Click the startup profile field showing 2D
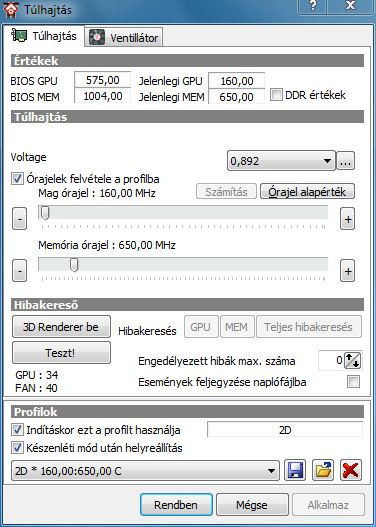The width and height of the screenshot is (376, 527). point(285,430)
